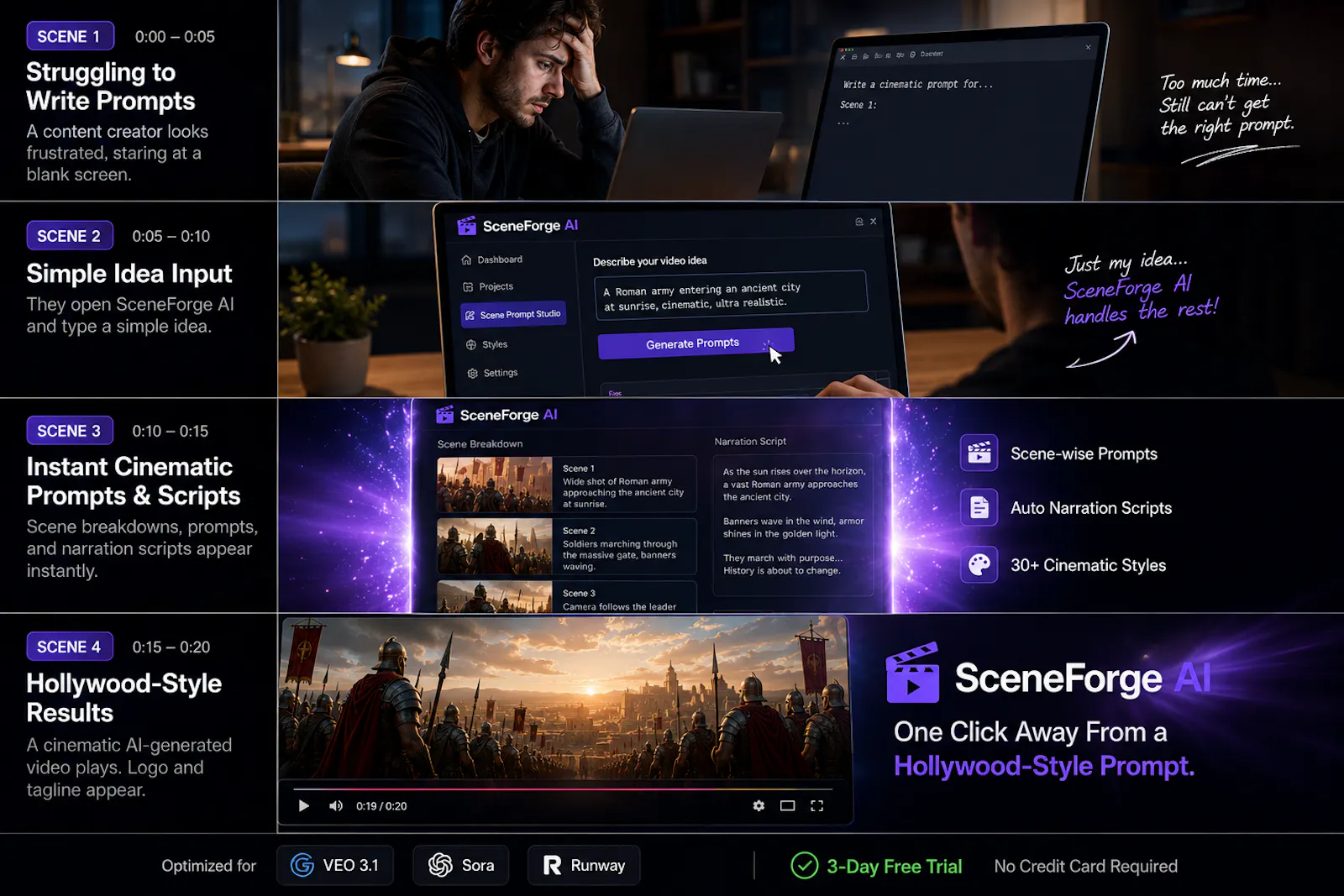Click 'Write a cinematic prompt for...' editor line
The width and height of the screenshot is (1344, 896).
click(918, 85)
